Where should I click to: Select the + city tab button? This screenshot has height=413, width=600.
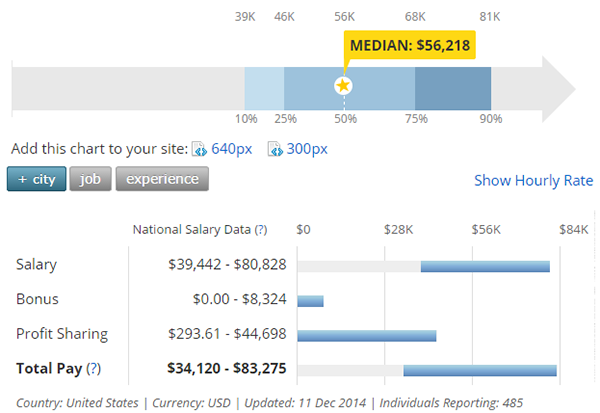pos(36,179)
